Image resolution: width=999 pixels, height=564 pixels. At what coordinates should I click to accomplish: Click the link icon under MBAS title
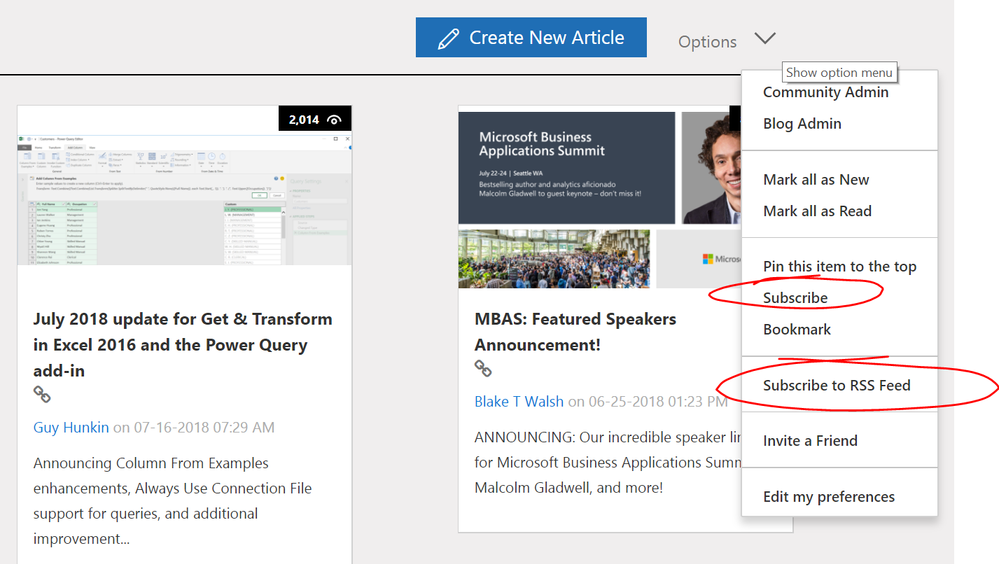(x=483, y=368)
